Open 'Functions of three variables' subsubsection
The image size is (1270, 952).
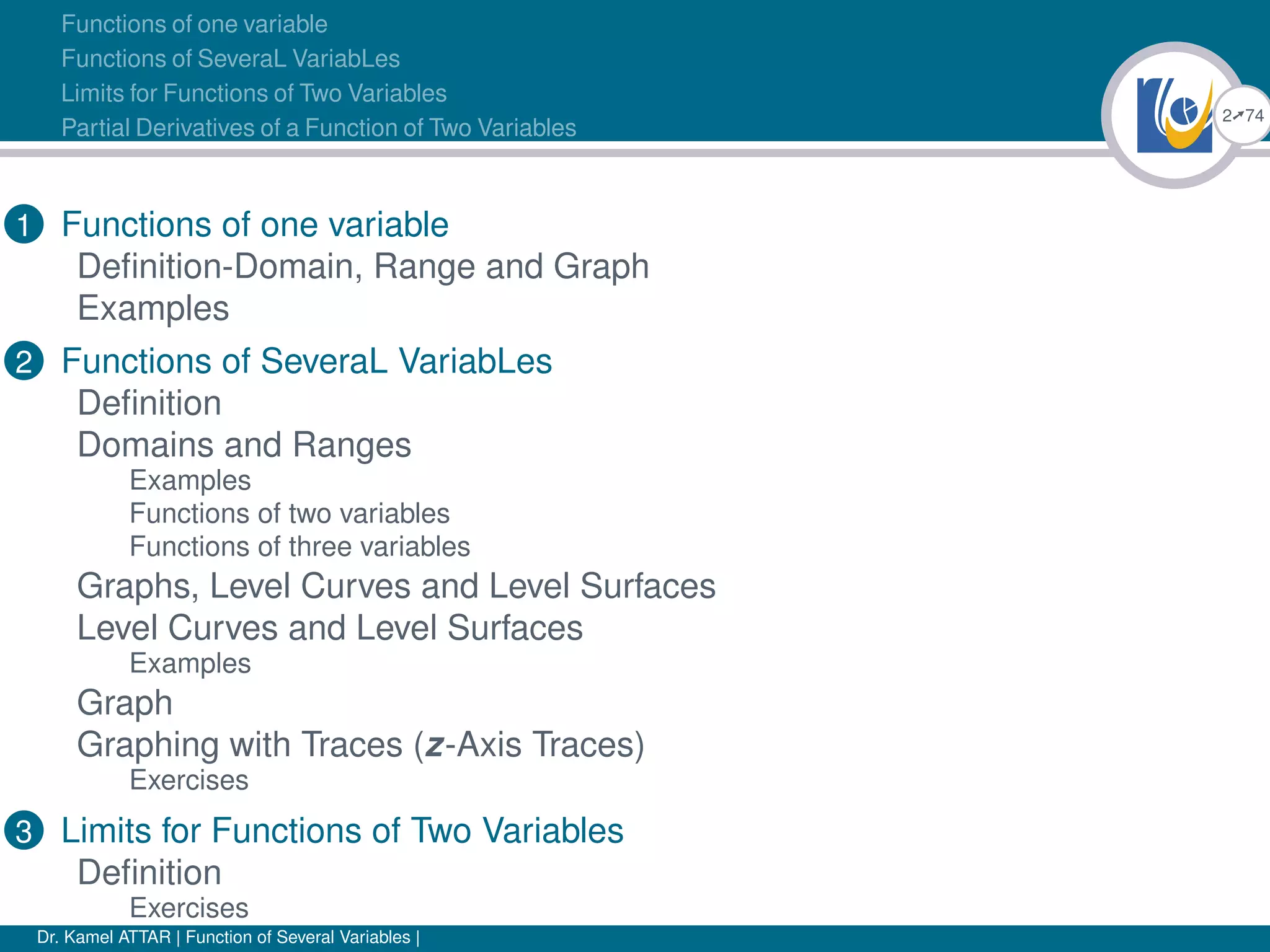click(300, 547)
